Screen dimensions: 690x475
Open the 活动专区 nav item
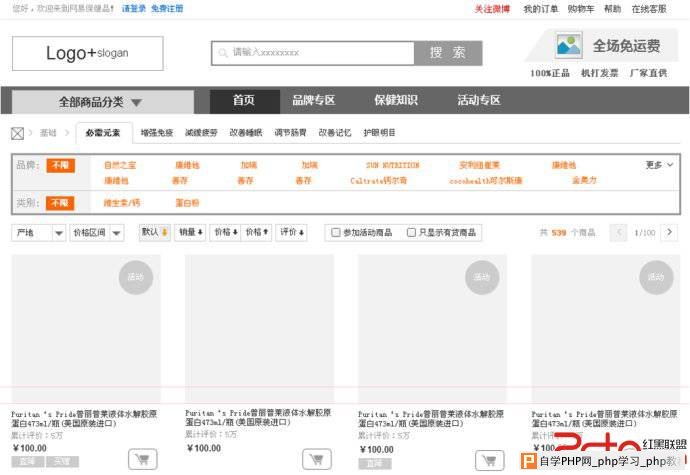pos(479,100)
